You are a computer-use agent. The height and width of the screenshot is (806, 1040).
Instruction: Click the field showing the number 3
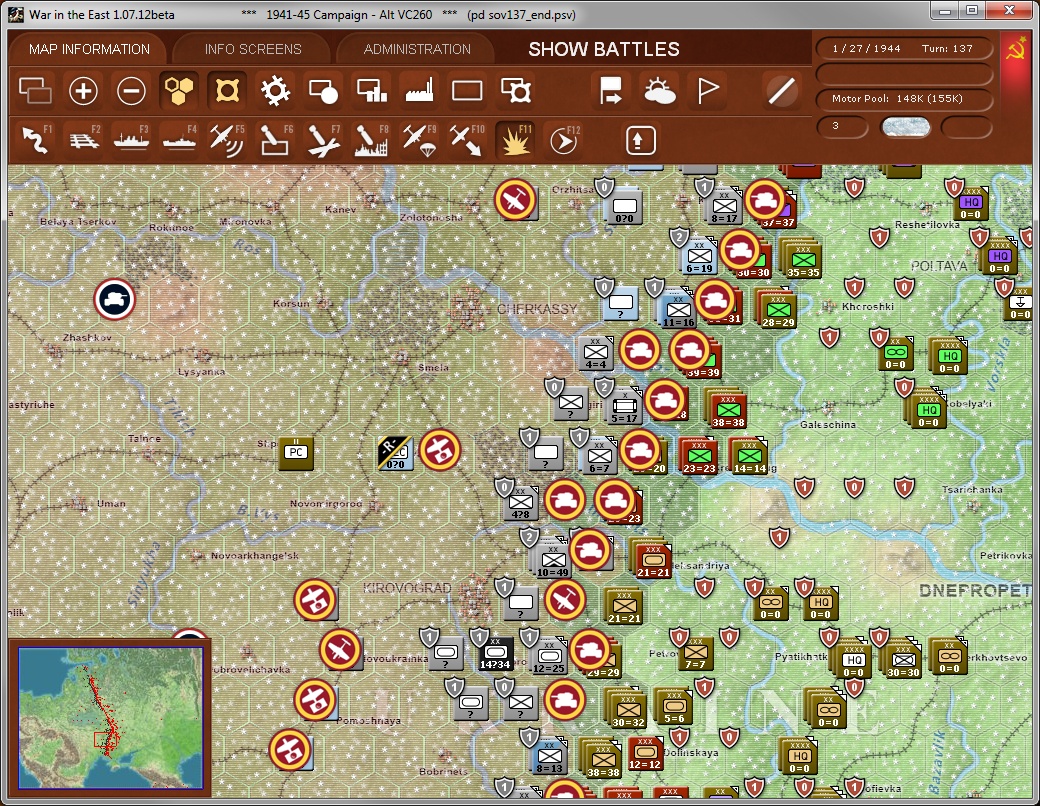(x=842, y=126)
